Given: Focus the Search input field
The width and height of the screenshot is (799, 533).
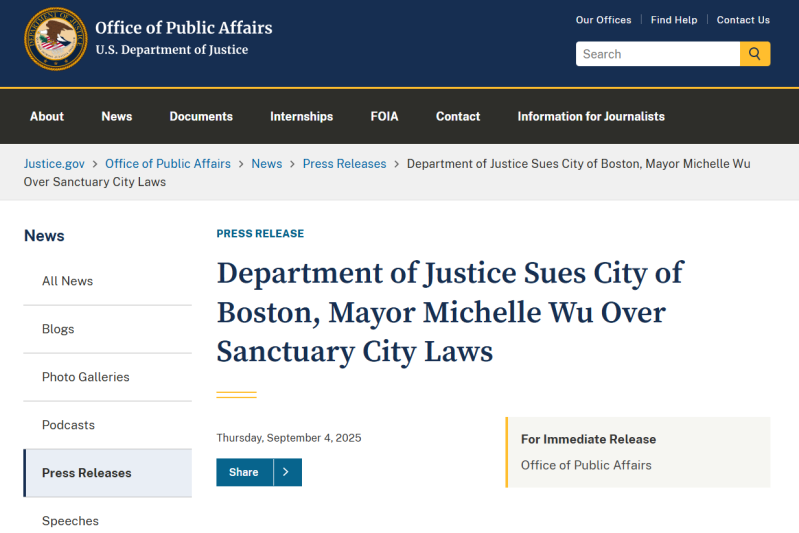Looking at the screenshot, I should coord(658,54).
